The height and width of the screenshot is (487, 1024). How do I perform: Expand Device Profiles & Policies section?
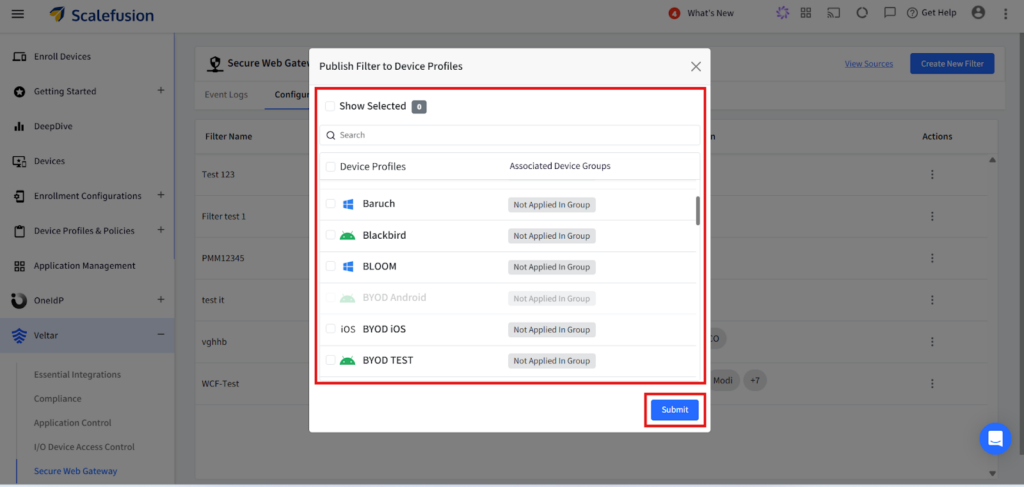[x=161, y=230]
